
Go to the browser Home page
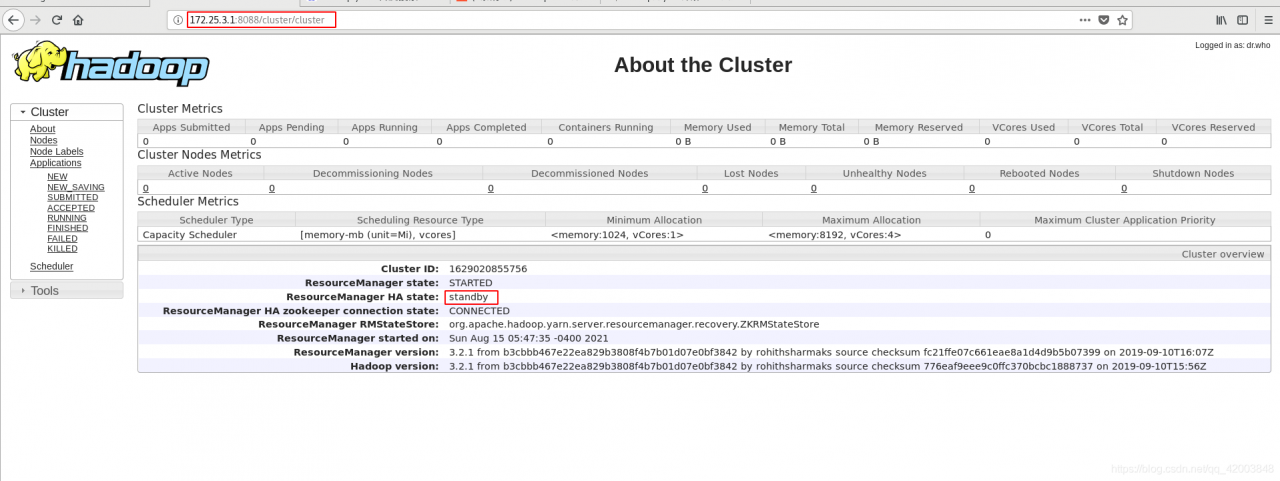tap(78, 20)
